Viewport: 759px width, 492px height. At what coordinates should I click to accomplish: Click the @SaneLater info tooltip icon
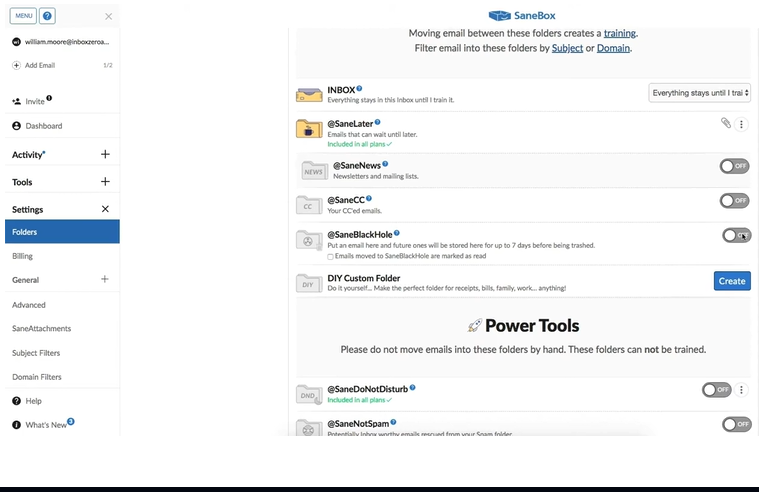point(378,122)
